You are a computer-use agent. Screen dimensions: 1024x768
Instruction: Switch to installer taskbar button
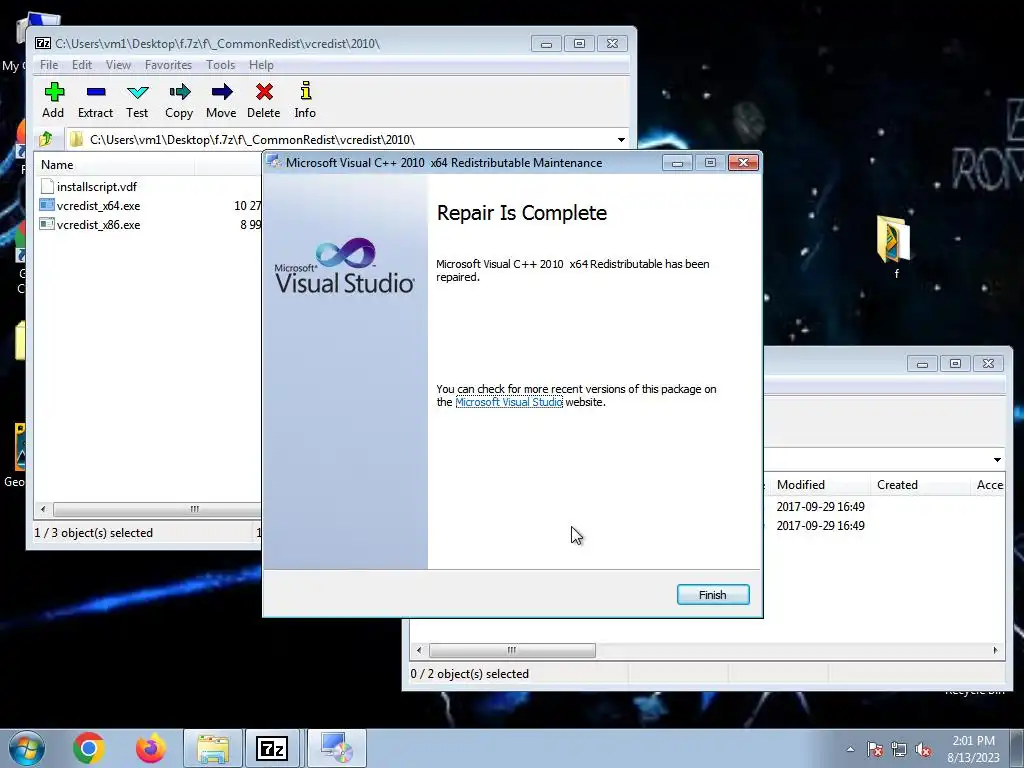336,748
